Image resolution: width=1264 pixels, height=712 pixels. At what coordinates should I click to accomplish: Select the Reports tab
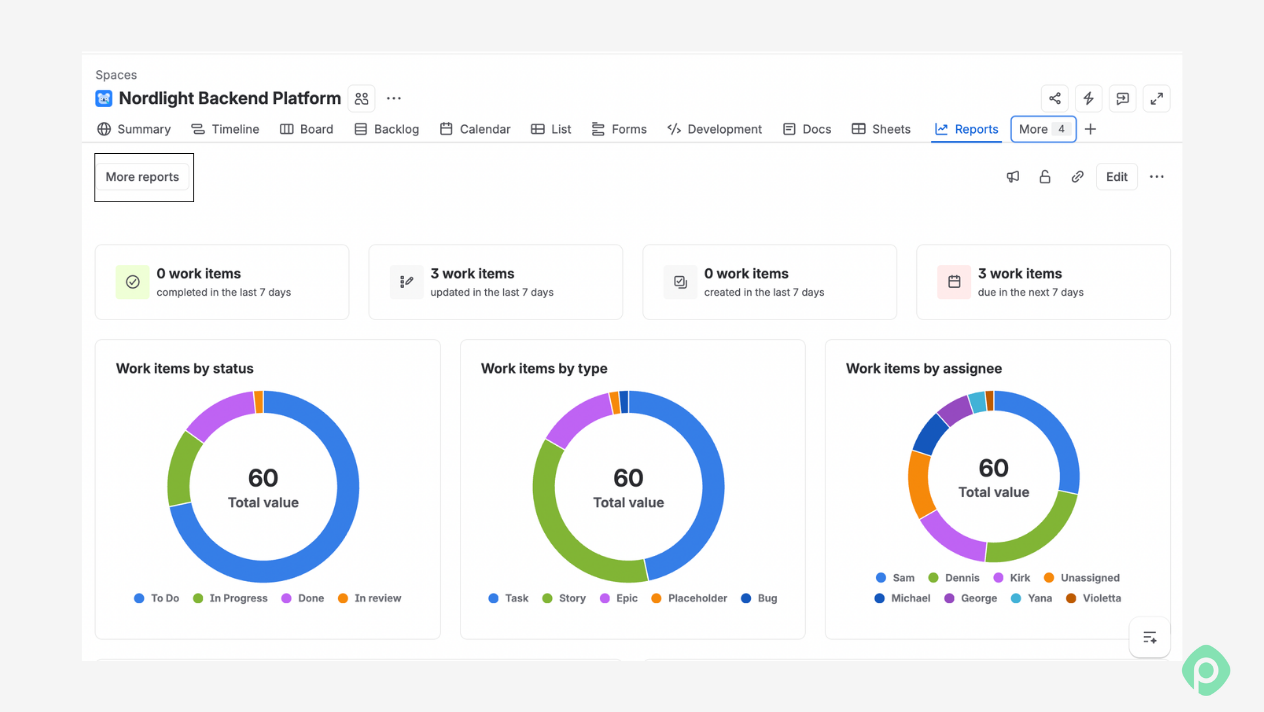click(967, 129)
